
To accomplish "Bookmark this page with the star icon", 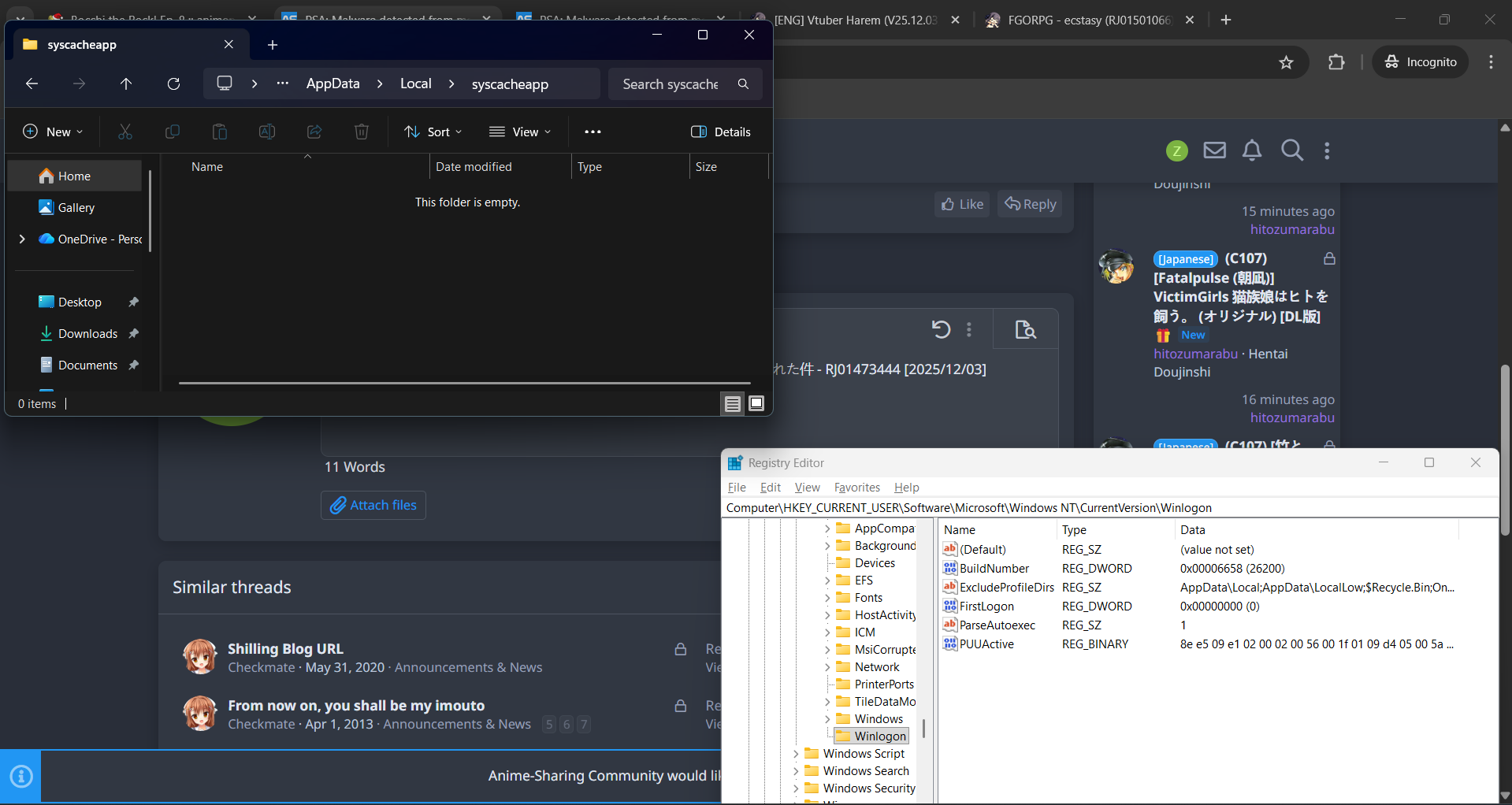I will pyautogui.click(x=1287, y=62).
